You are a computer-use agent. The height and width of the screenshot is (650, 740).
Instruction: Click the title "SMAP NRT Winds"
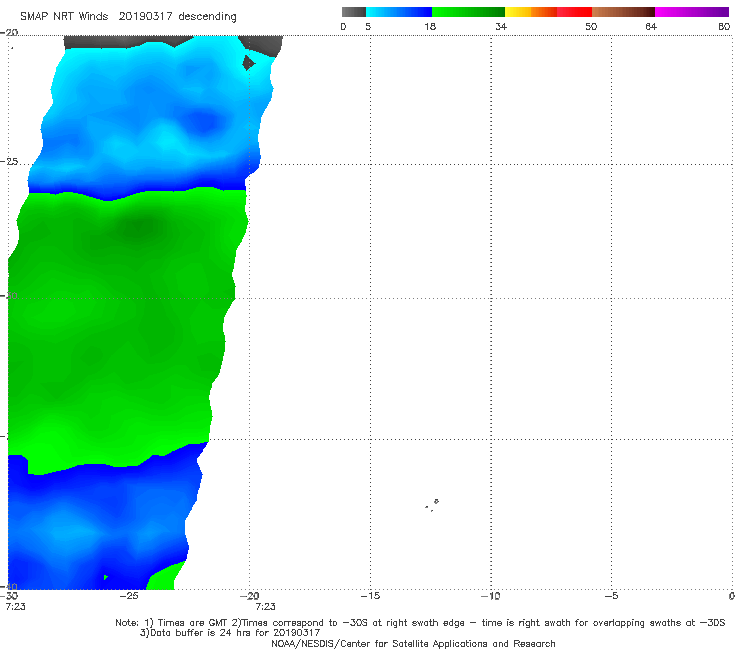coord(64,17)
